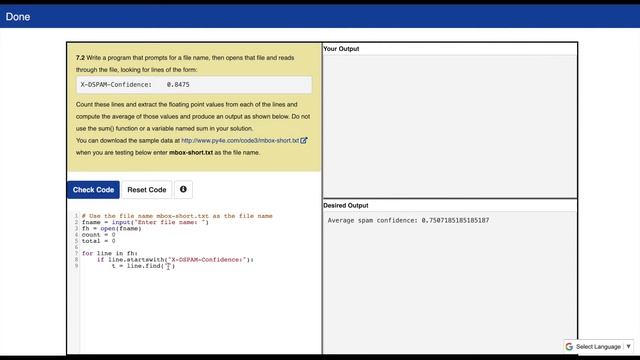This screenshot has height=360, width=640.
Task: Click the external link icon after the URL
Action: point(304,140)
